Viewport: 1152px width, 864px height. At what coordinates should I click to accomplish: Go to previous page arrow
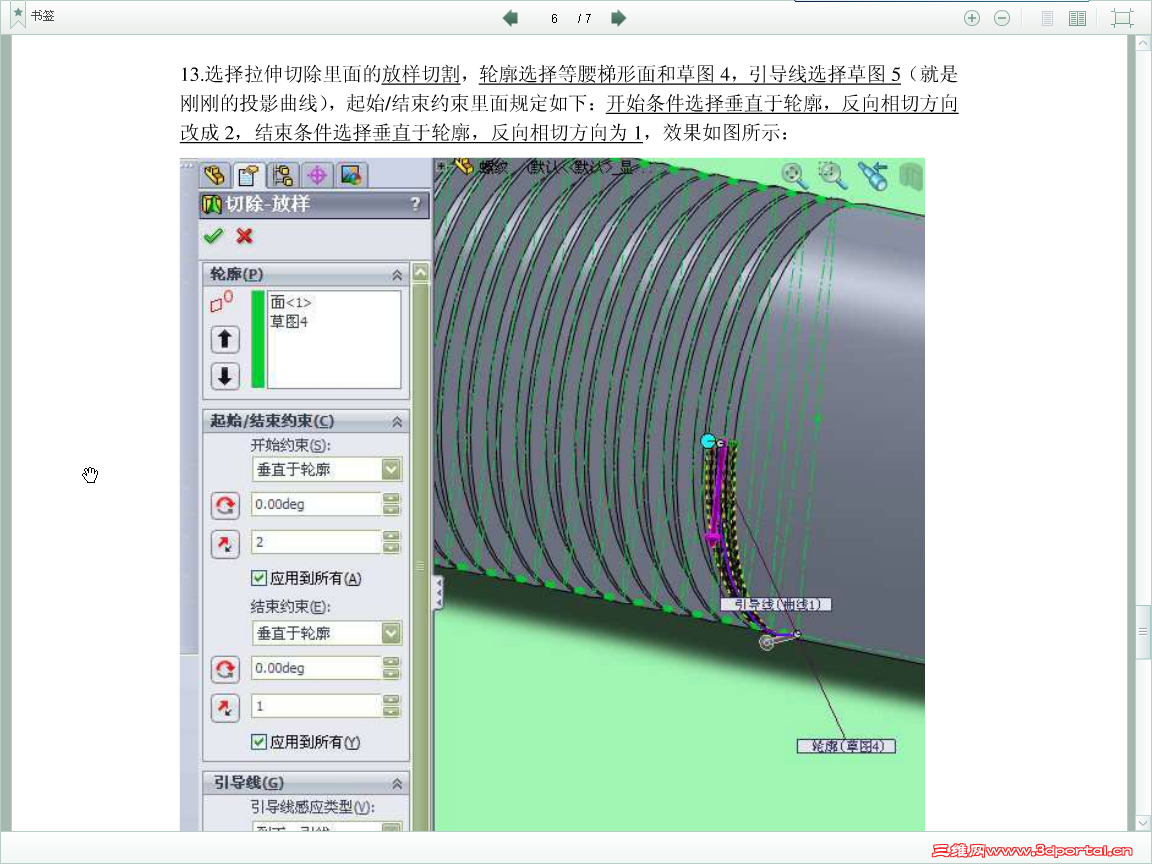coord(510,18)
